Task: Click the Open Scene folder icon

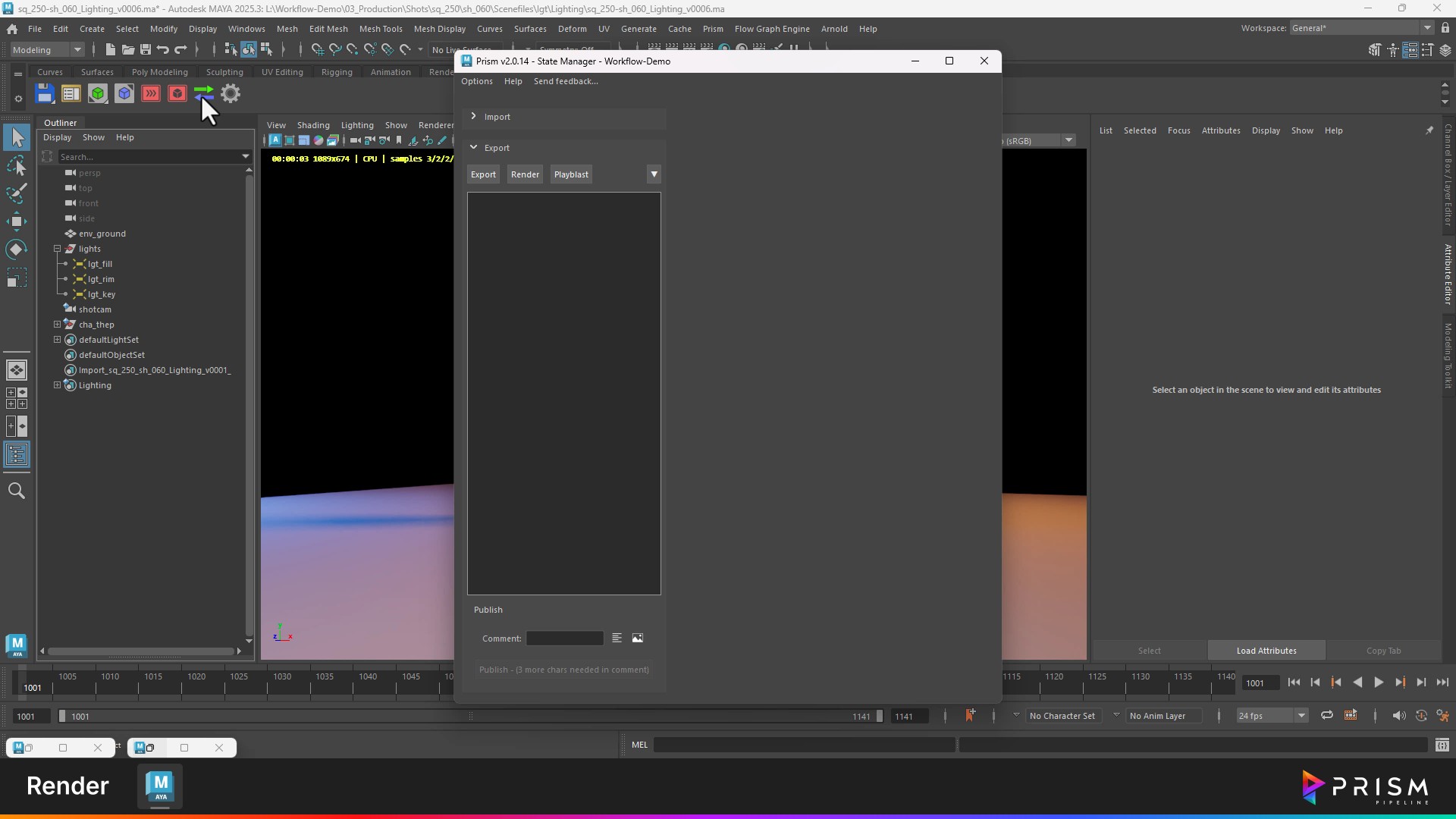Action: 127,49
